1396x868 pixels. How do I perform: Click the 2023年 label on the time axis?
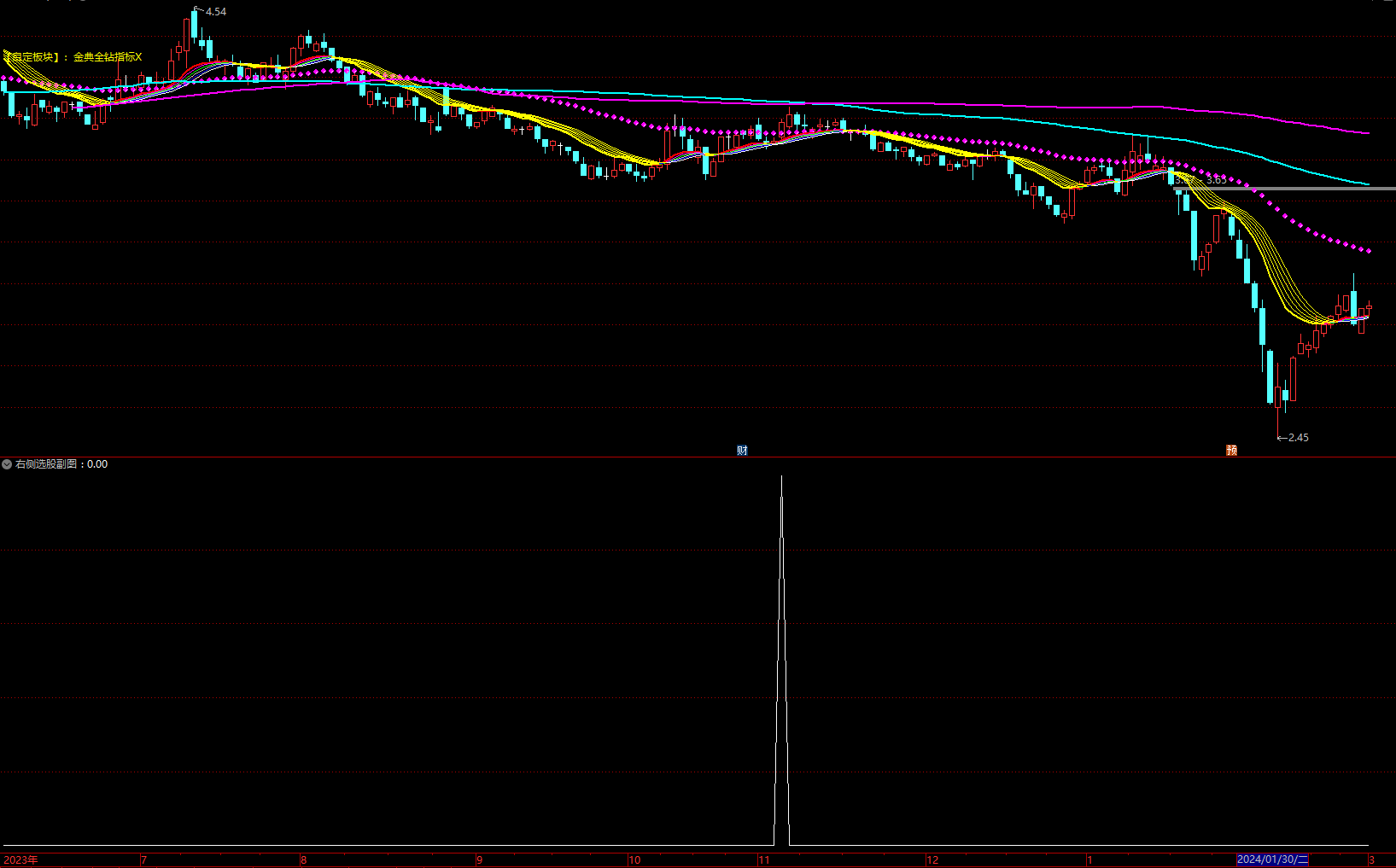pos(20,859)
